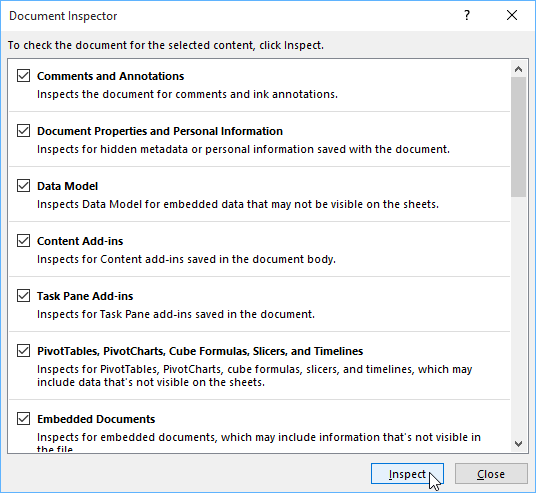Uncheck the Data Model checkbox
The width and height of the screenshot is (536, 493).
tap(23, 186)
